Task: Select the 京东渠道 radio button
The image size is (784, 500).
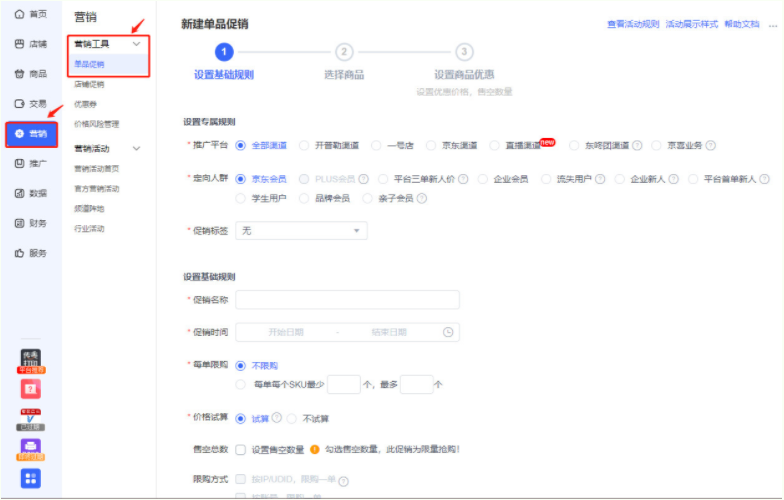Action: (431, 146)
